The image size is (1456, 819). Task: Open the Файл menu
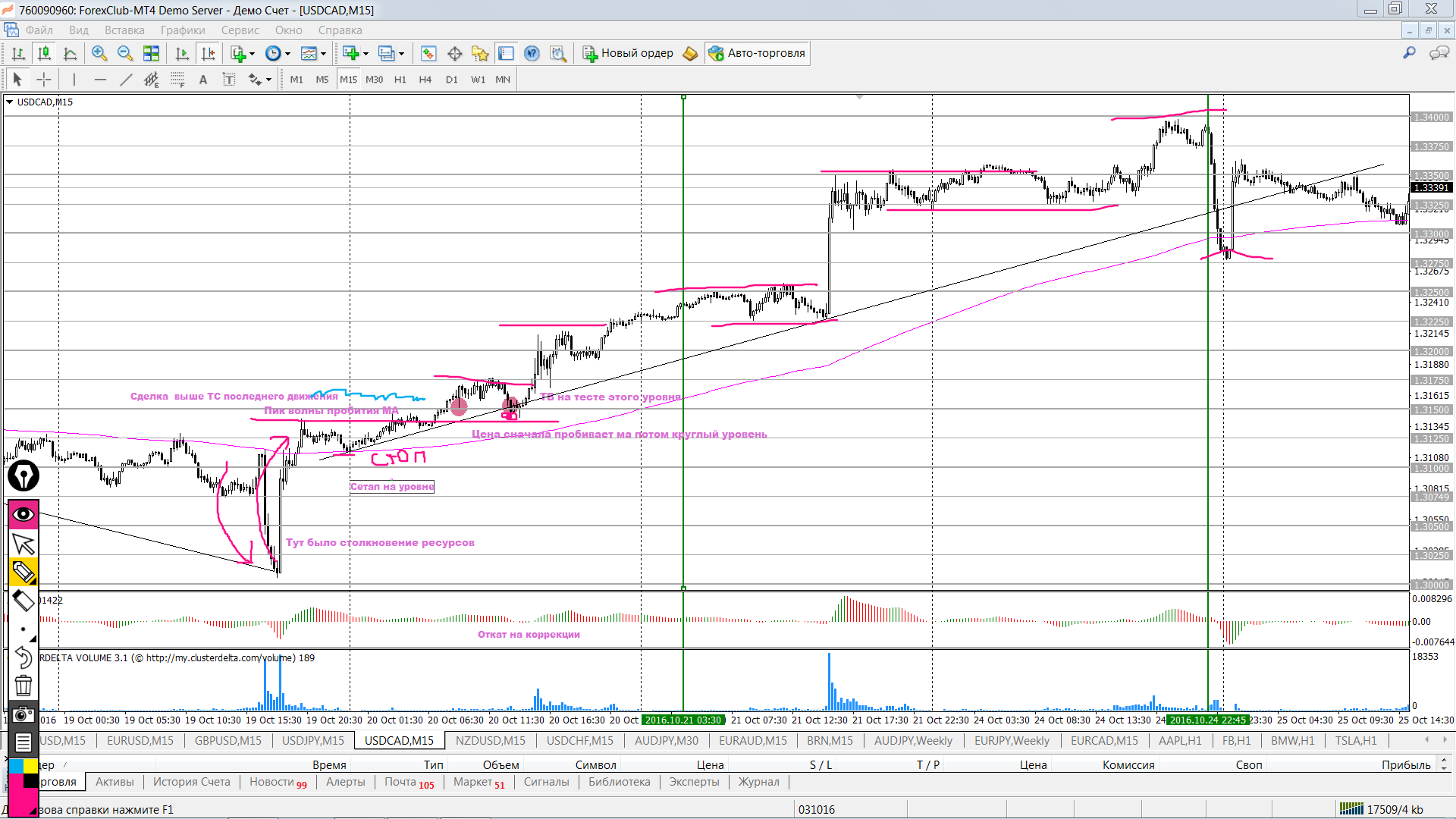39,30
